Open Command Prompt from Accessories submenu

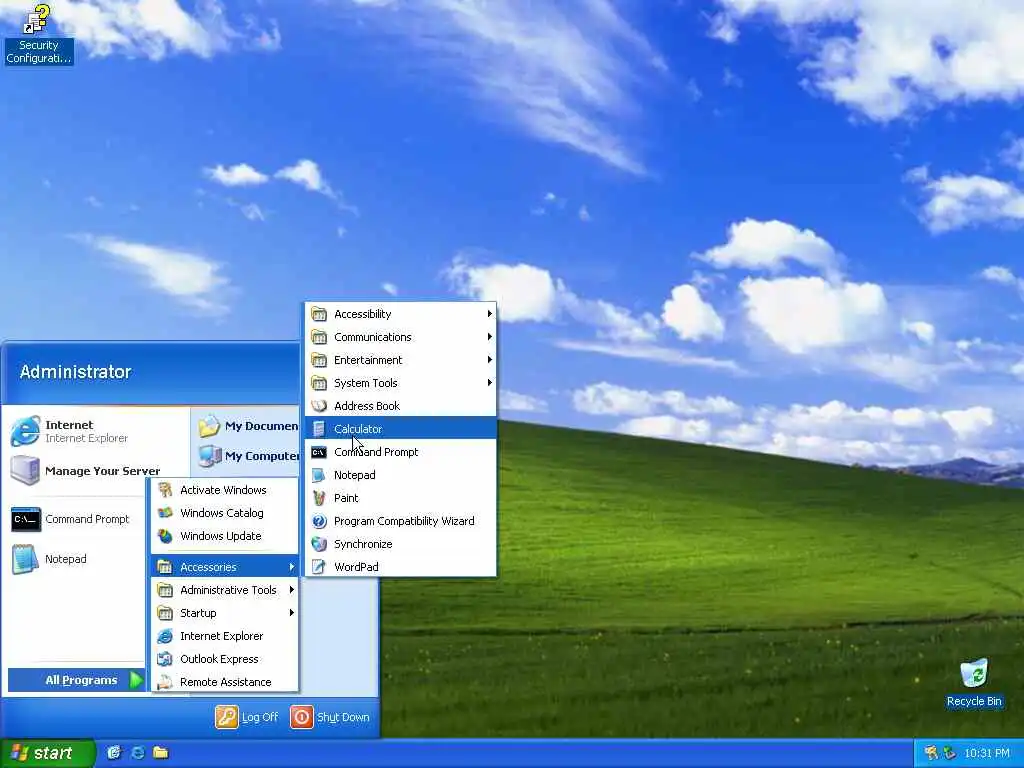[x=401, y=452]
